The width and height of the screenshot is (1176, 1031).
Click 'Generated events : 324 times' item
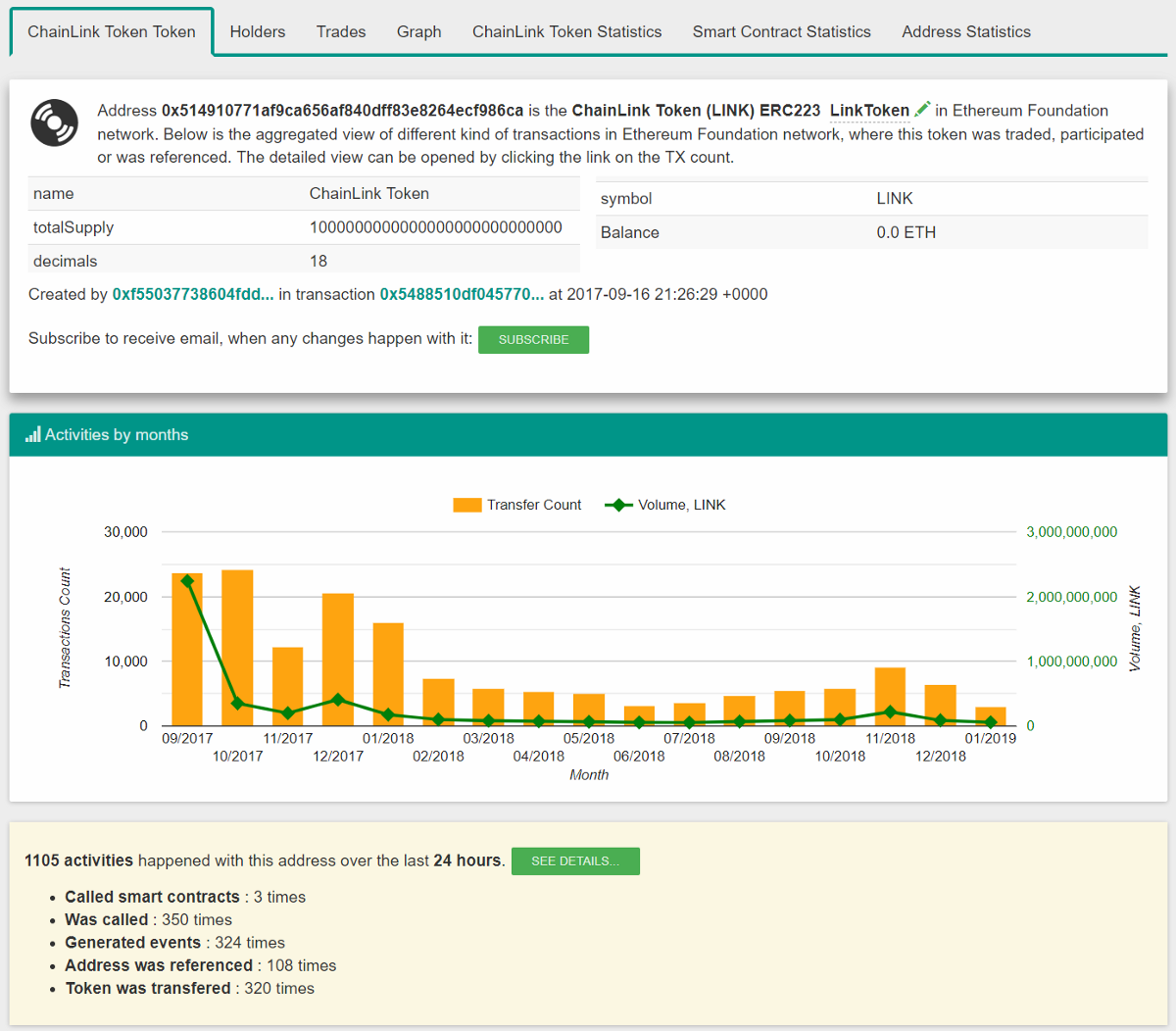pos(175,943)
